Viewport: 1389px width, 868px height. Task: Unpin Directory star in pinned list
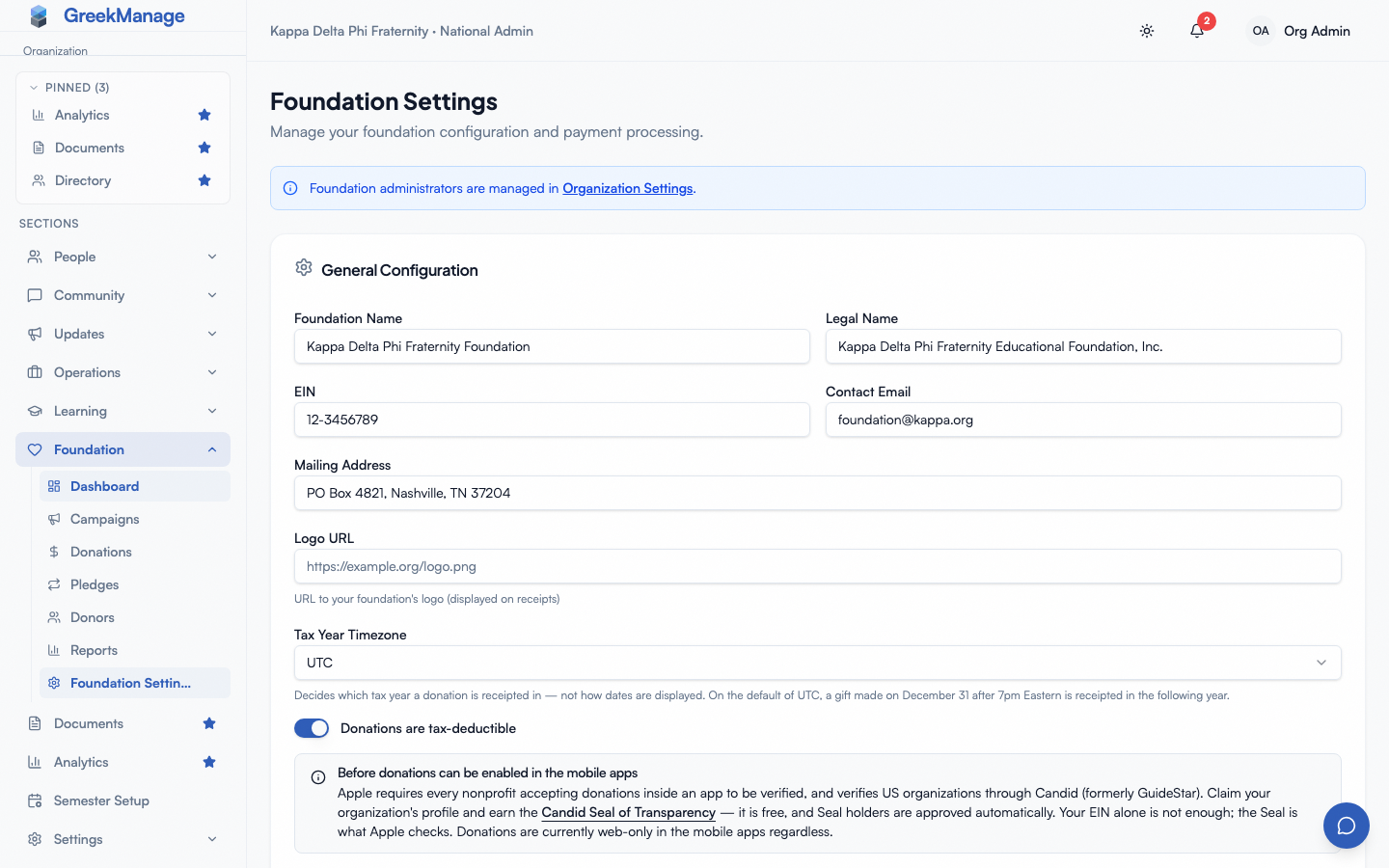pyautogui.click(x=204, y=180)
